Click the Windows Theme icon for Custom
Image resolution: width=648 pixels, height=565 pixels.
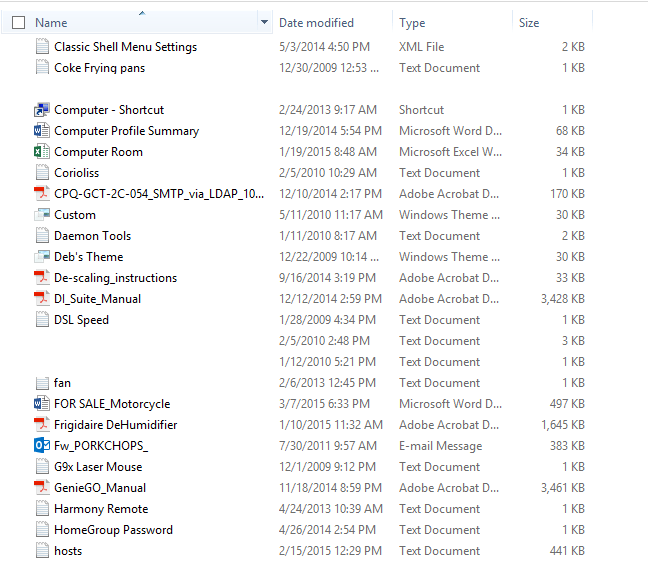point(41,215)
